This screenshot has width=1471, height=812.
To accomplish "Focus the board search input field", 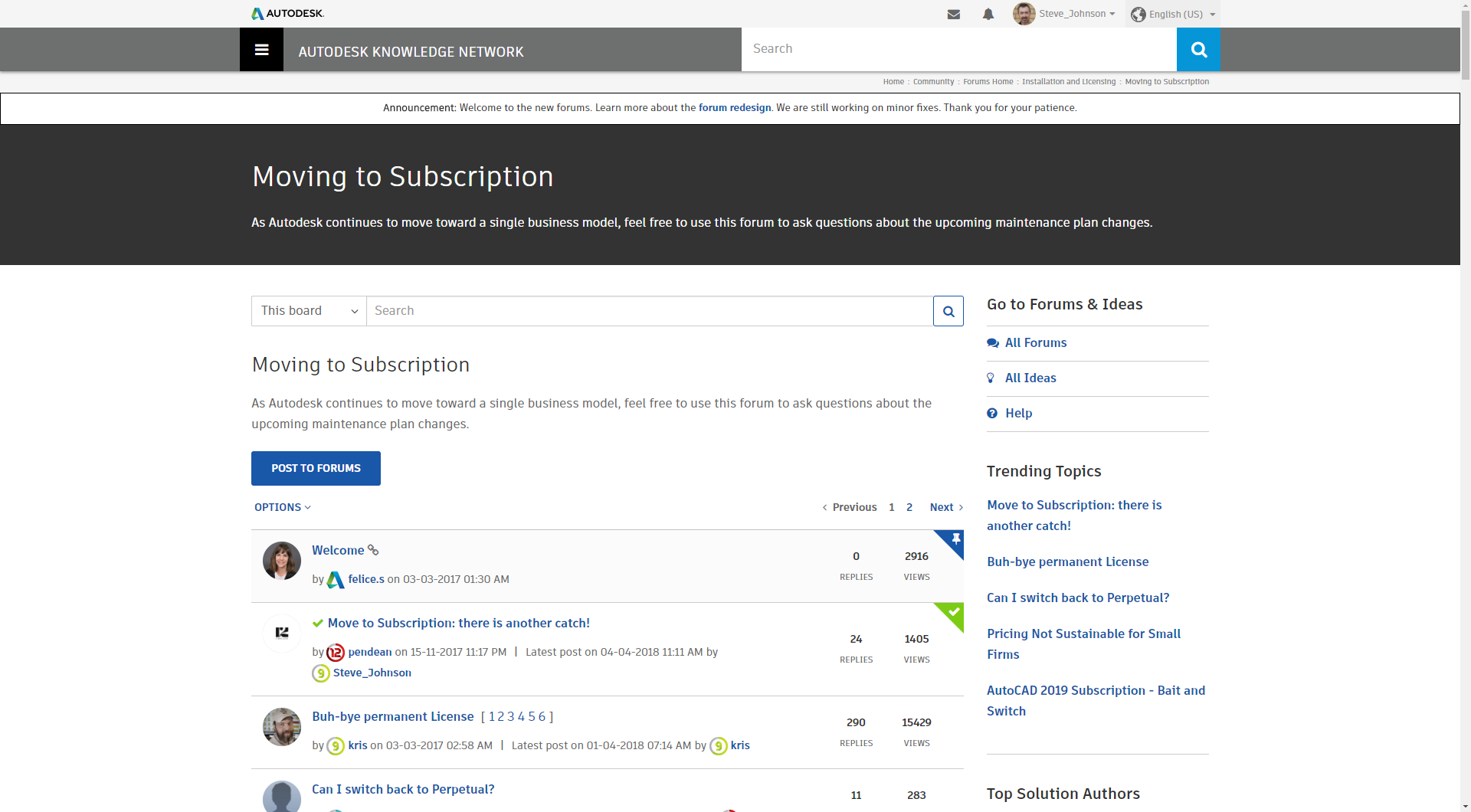I will tap(650, 311).
